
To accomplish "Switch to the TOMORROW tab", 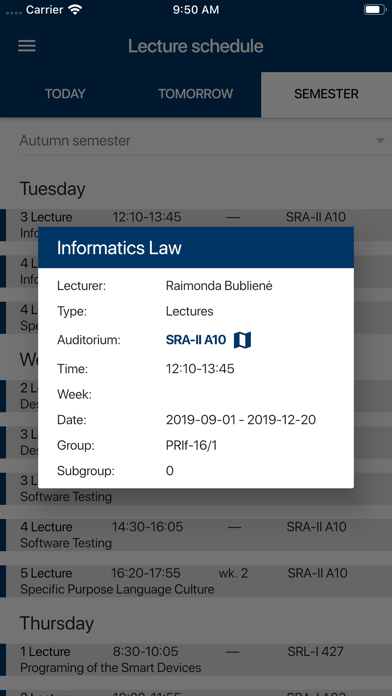I will [196, 94].
